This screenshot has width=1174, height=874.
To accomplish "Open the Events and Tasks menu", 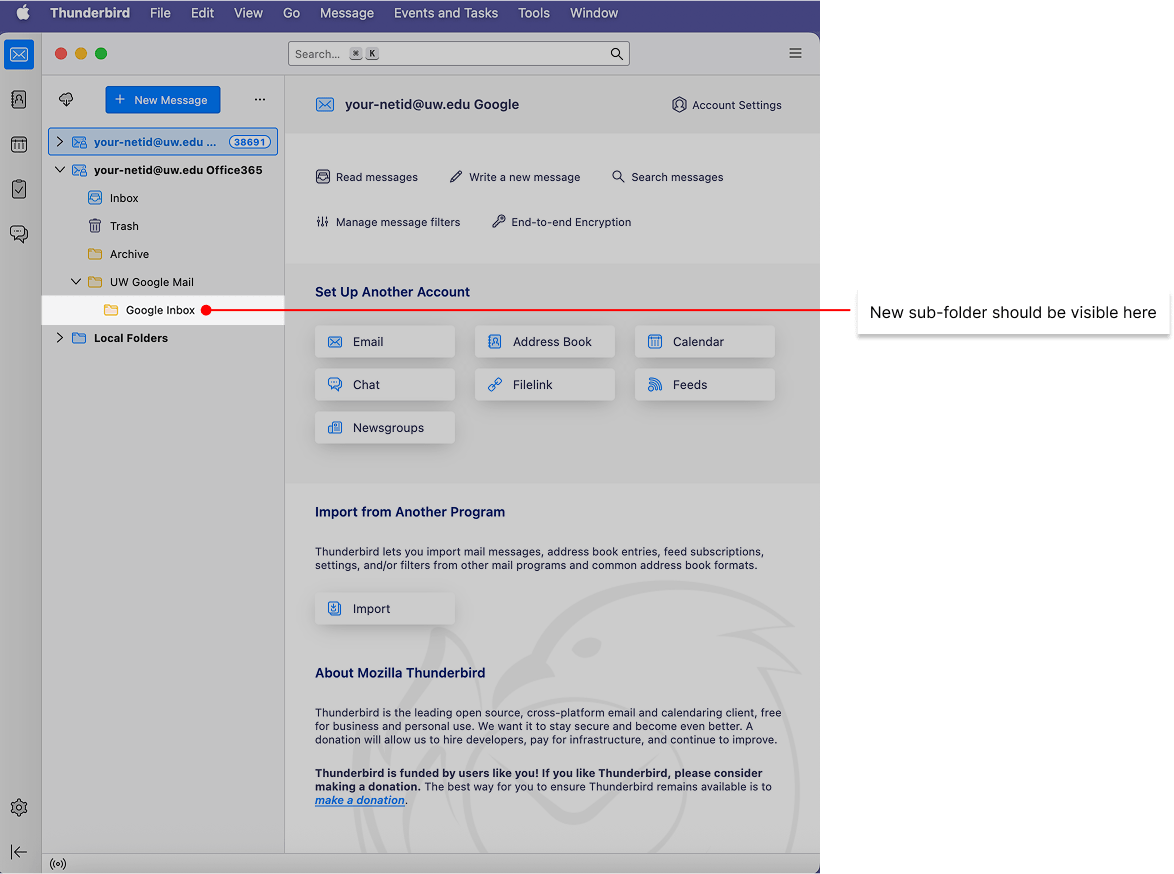I will pos(446,13).
